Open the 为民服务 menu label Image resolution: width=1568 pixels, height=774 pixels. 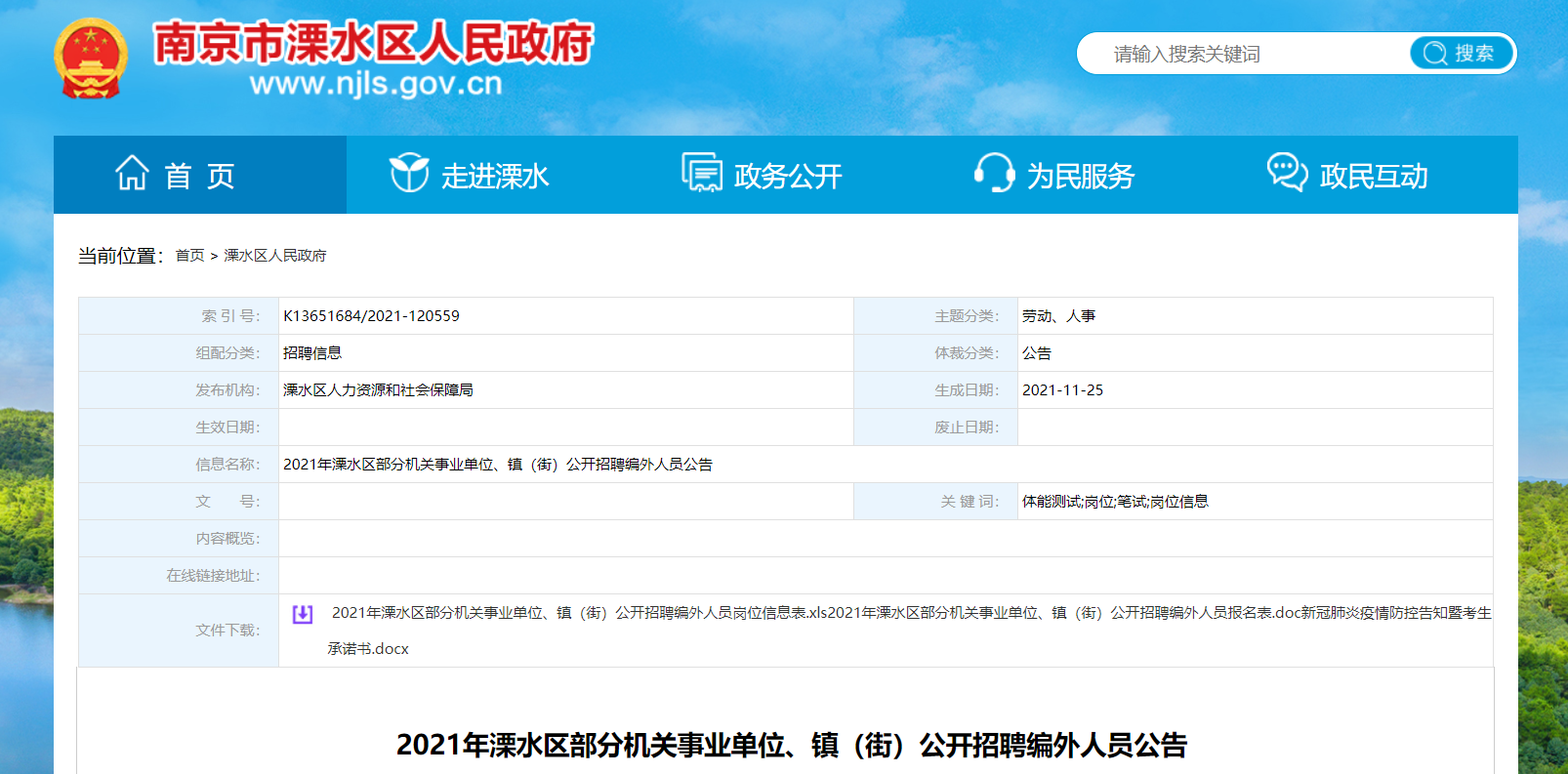pyautogui.click(x=1081, y=176)
